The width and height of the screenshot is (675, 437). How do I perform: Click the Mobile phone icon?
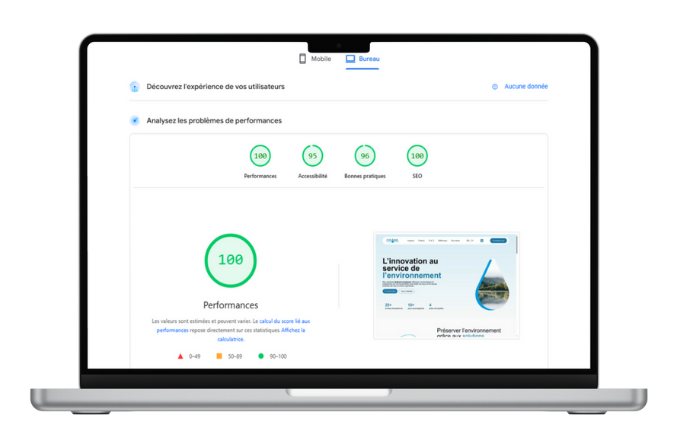click(303, 59)
